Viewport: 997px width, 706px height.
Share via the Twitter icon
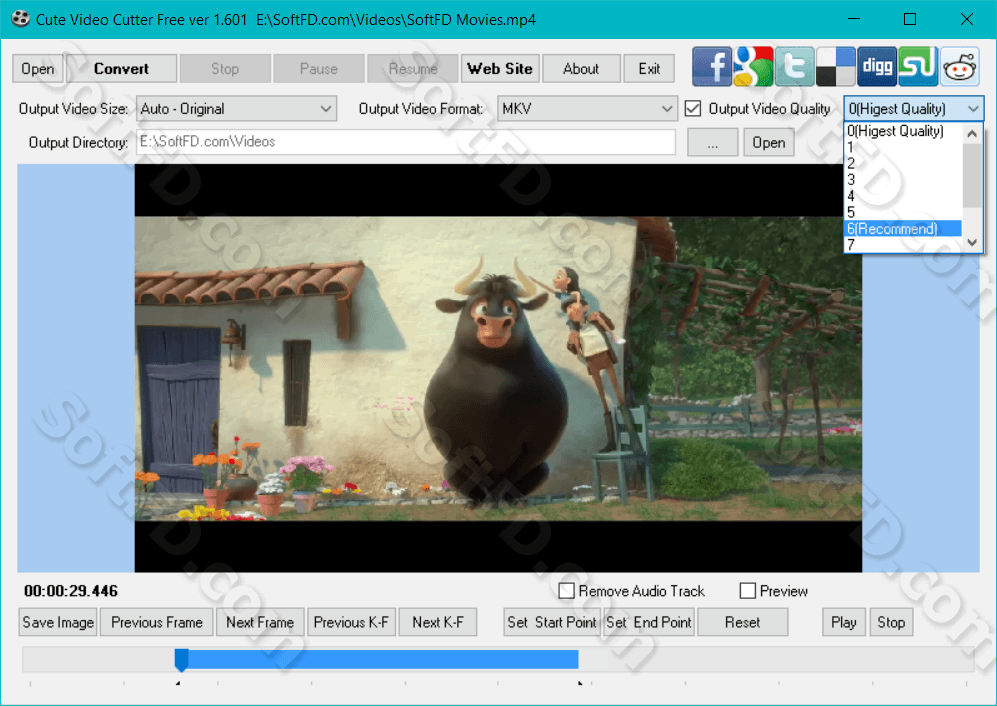point(794,66)
